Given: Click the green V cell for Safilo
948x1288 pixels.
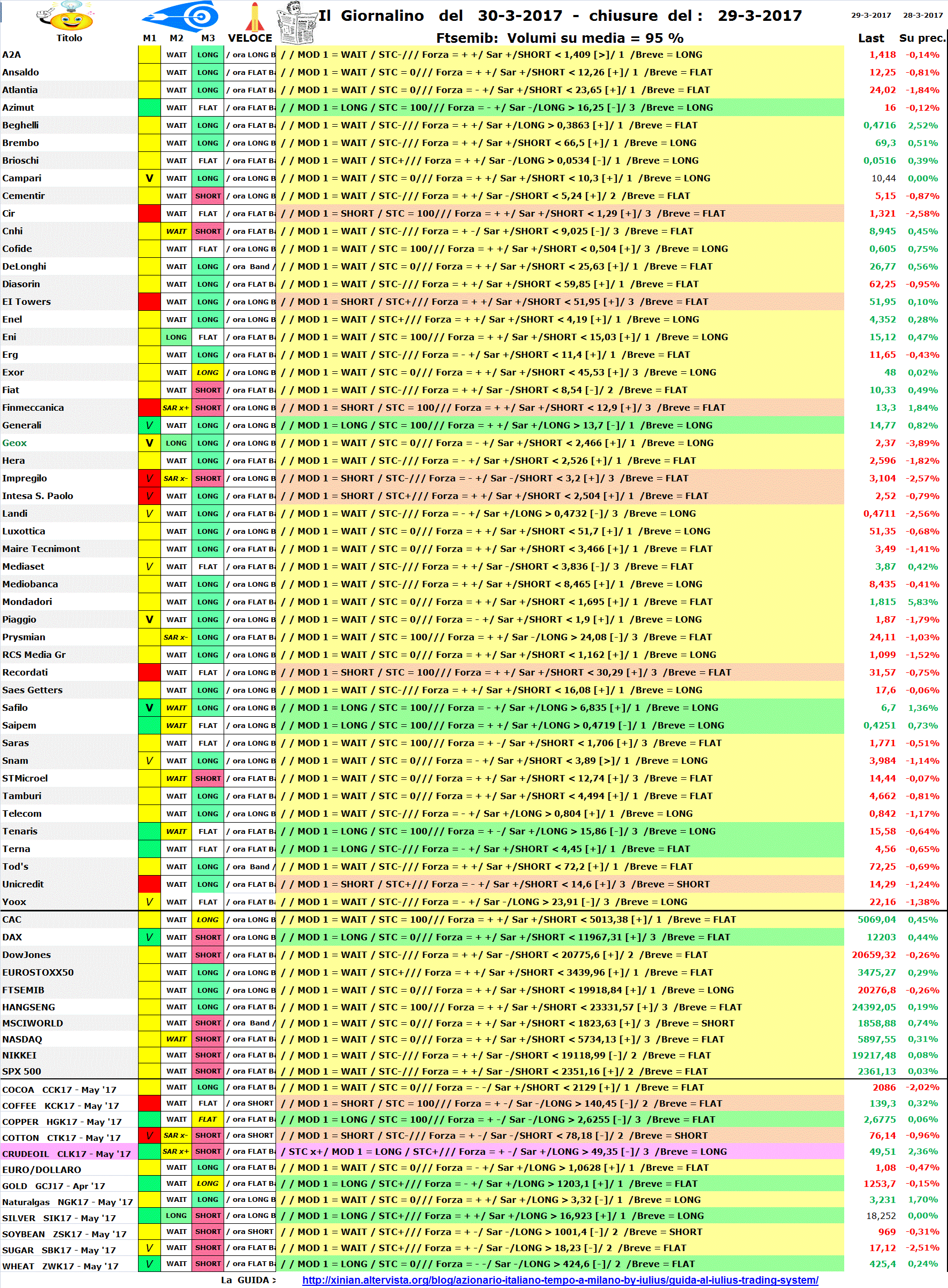Looking at the screenshot, I should coord(149,708).
